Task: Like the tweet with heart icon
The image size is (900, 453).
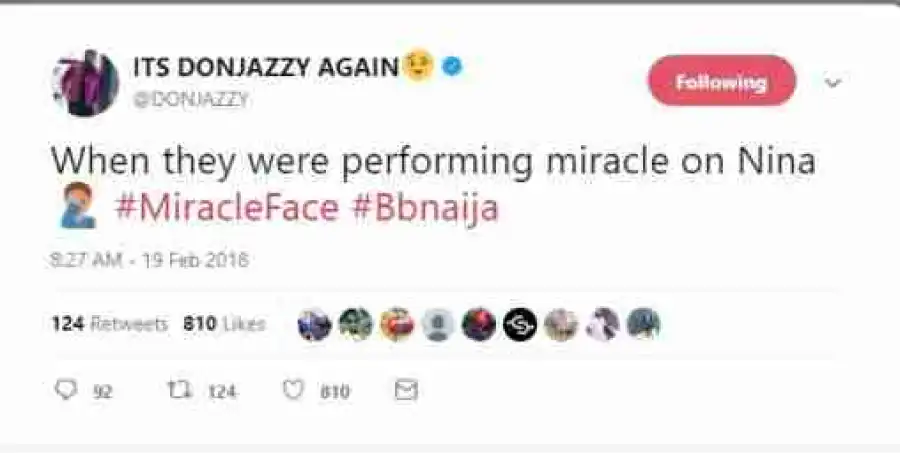Action: coord(292,390)
